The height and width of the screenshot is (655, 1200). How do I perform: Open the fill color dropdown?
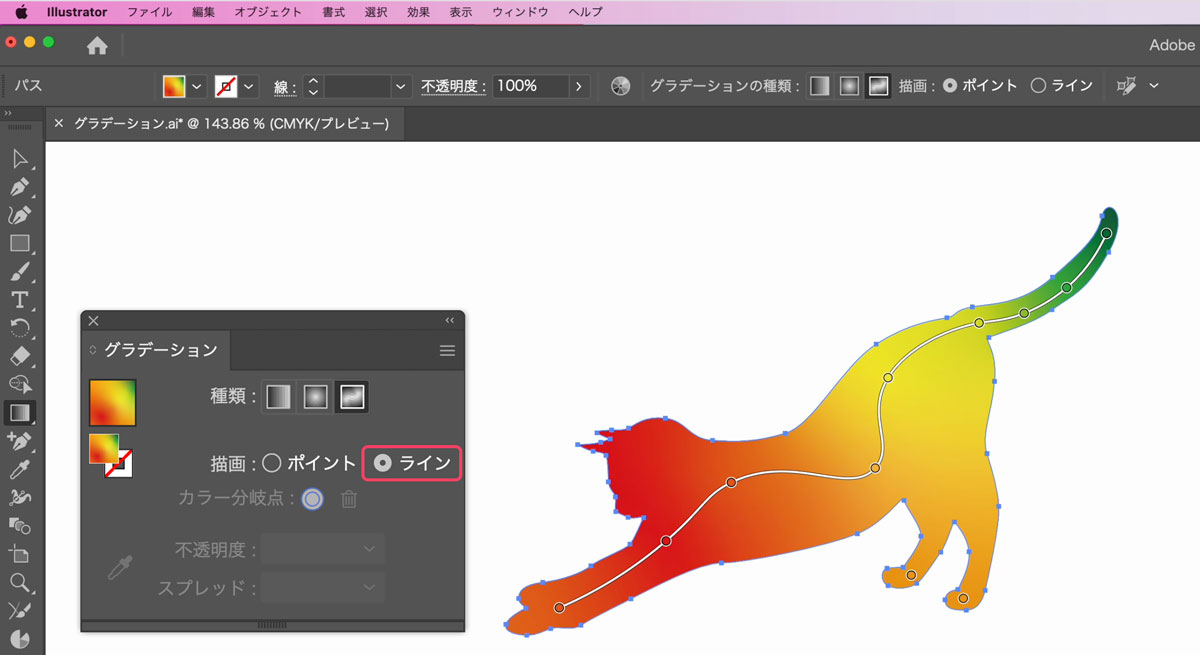pos(196,86)
